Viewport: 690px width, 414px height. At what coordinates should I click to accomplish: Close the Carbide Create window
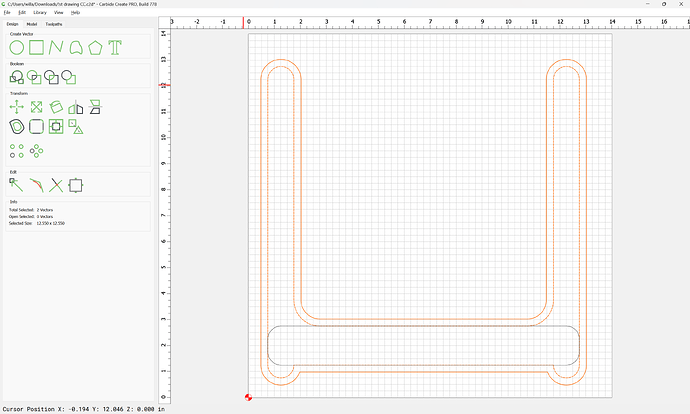681,4
